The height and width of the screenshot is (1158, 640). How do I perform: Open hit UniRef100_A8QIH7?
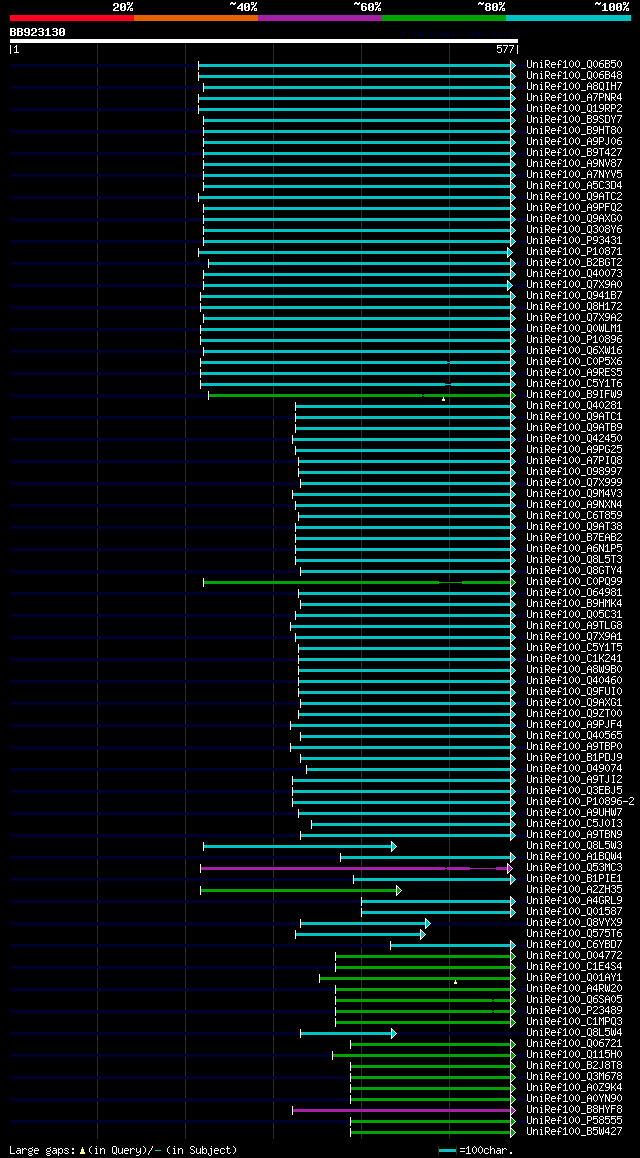coord(574,86)
